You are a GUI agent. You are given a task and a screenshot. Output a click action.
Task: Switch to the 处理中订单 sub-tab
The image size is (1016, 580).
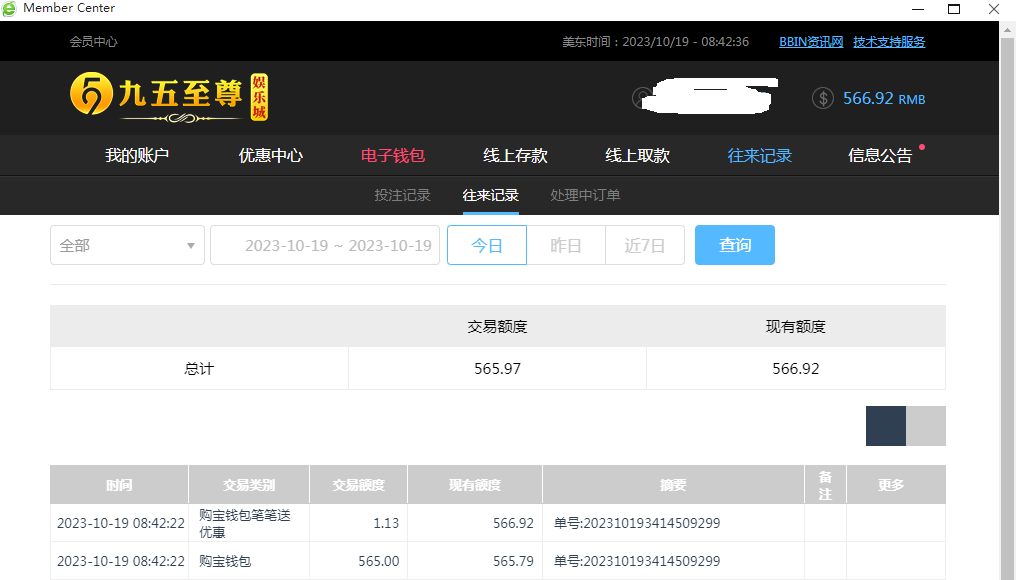(x=585, y=195)
